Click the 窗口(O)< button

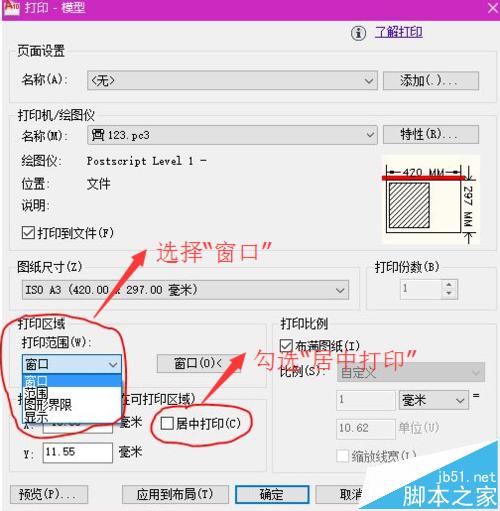(x=198, y=363)
